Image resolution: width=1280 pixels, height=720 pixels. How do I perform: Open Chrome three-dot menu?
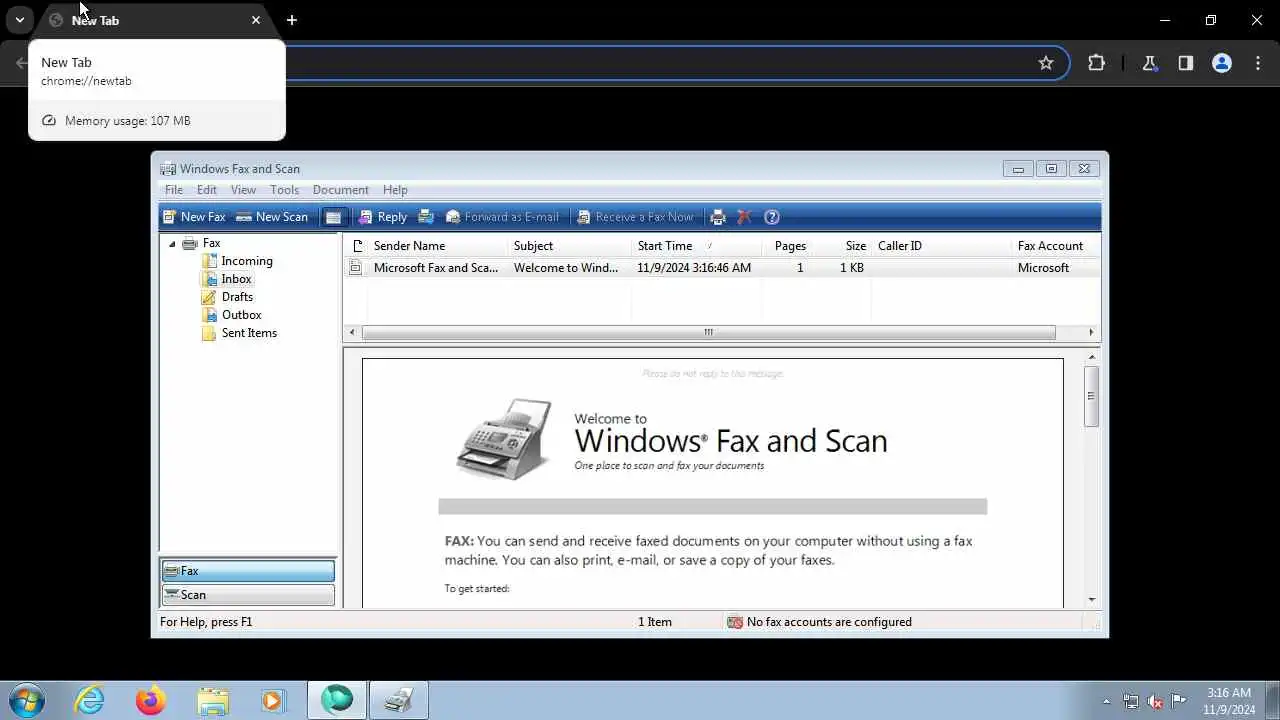coord(1258,63)
